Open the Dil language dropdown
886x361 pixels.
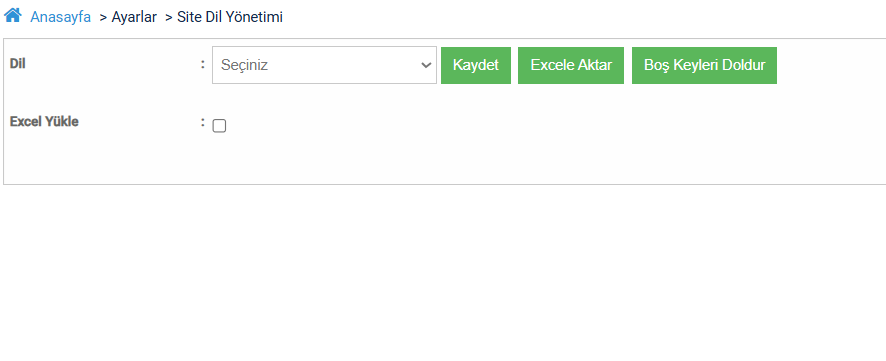tap(324, 65)
